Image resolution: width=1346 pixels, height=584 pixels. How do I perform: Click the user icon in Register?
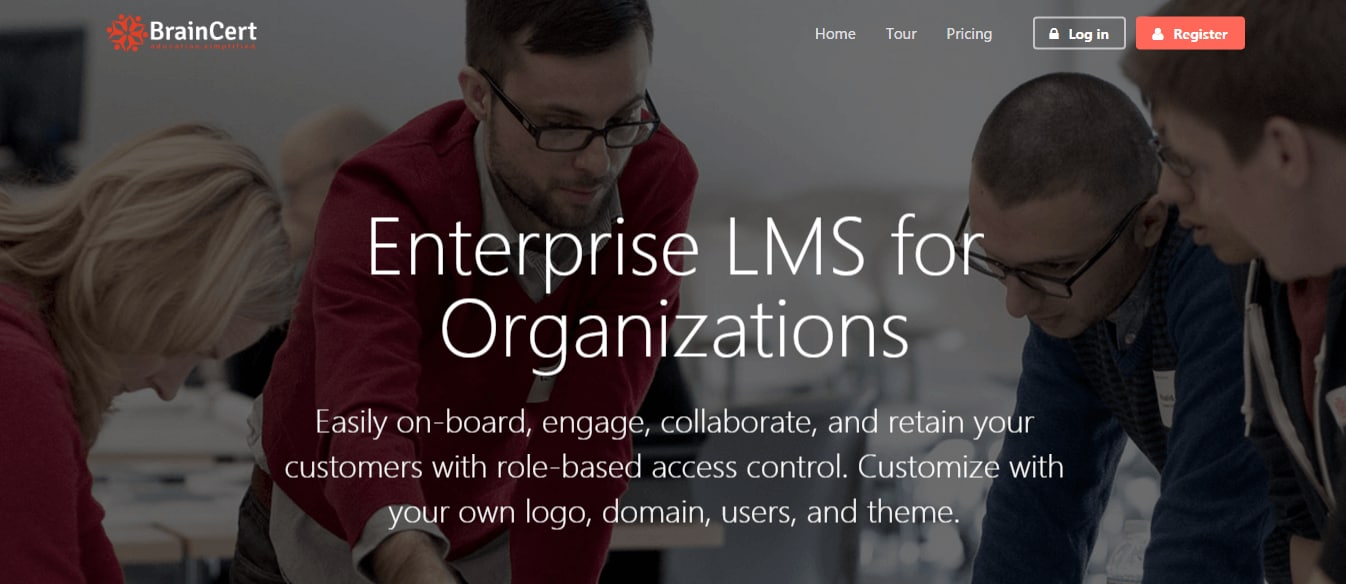pyautogui.click(x=1158, y=34)
